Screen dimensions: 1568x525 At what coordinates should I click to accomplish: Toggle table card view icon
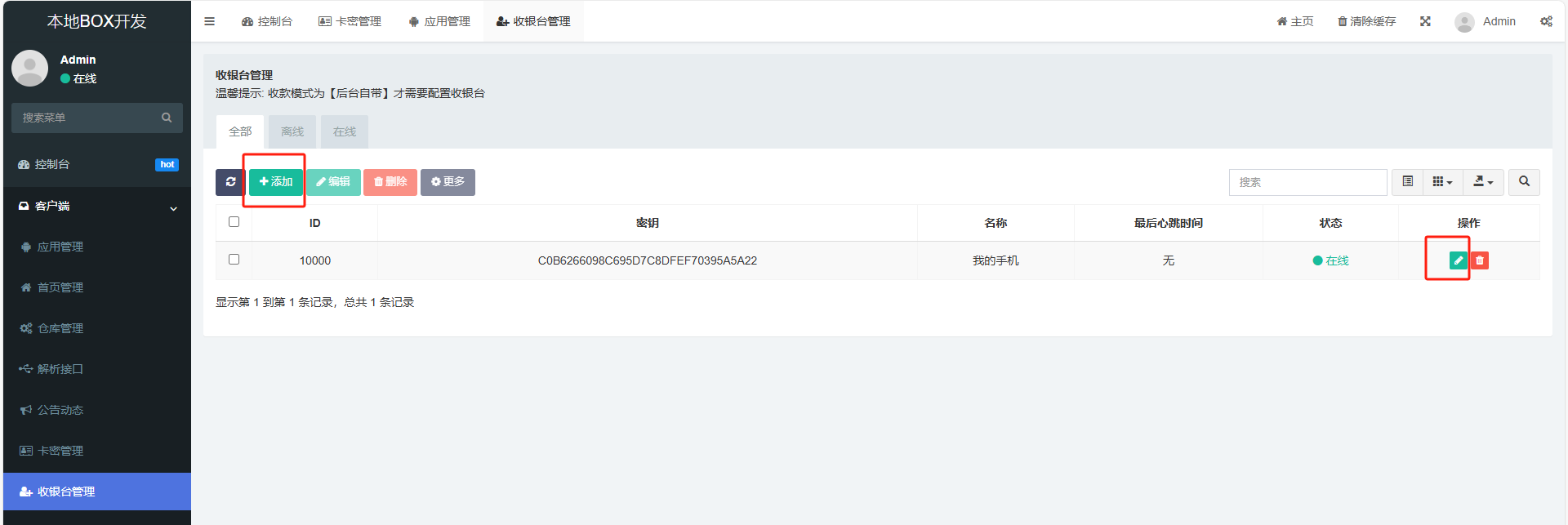pyautogui.click(x=1408, y=182)
